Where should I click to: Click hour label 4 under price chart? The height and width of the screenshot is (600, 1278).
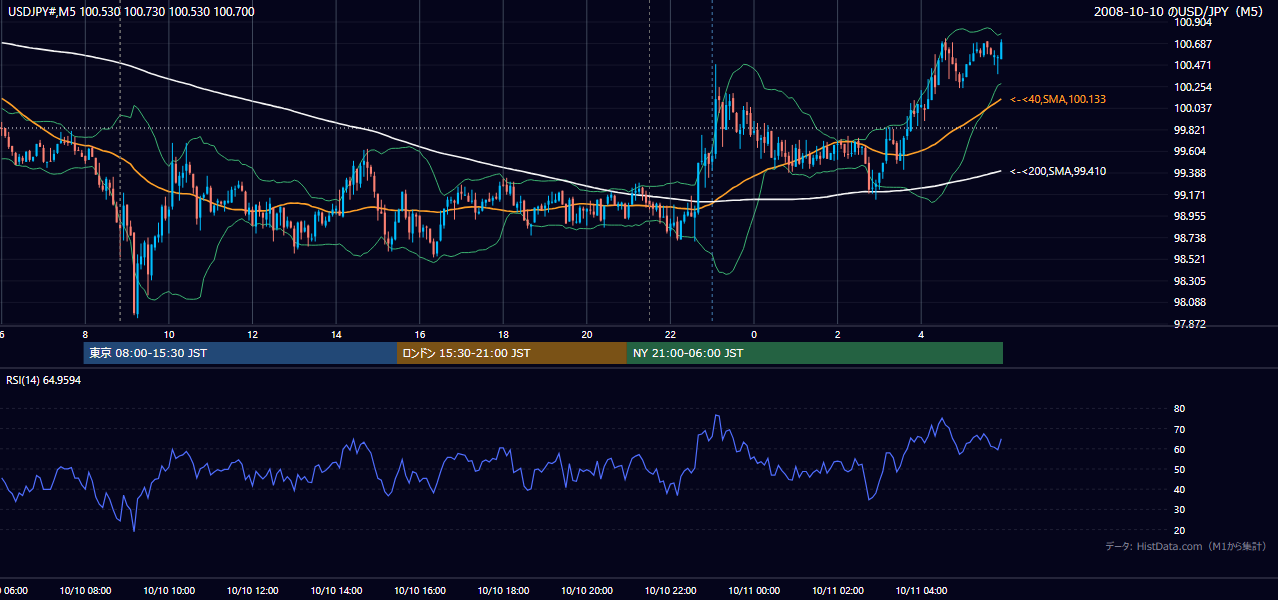[921, 334]
